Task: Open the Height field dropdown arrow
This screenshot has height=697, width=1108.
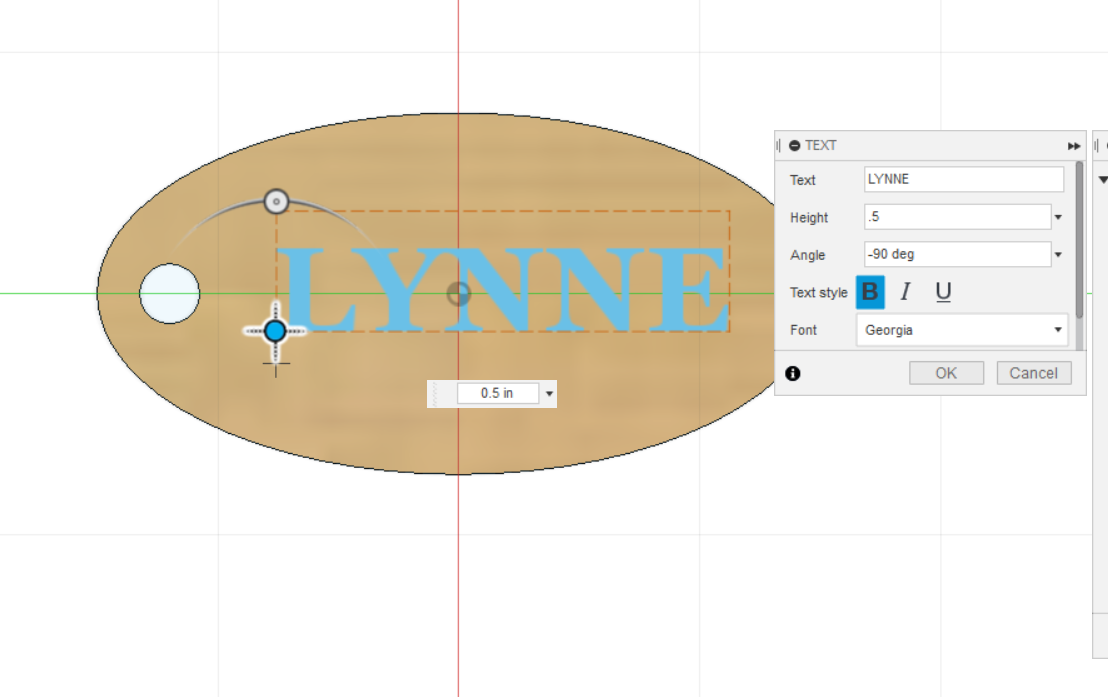Action: [1058, 217]
